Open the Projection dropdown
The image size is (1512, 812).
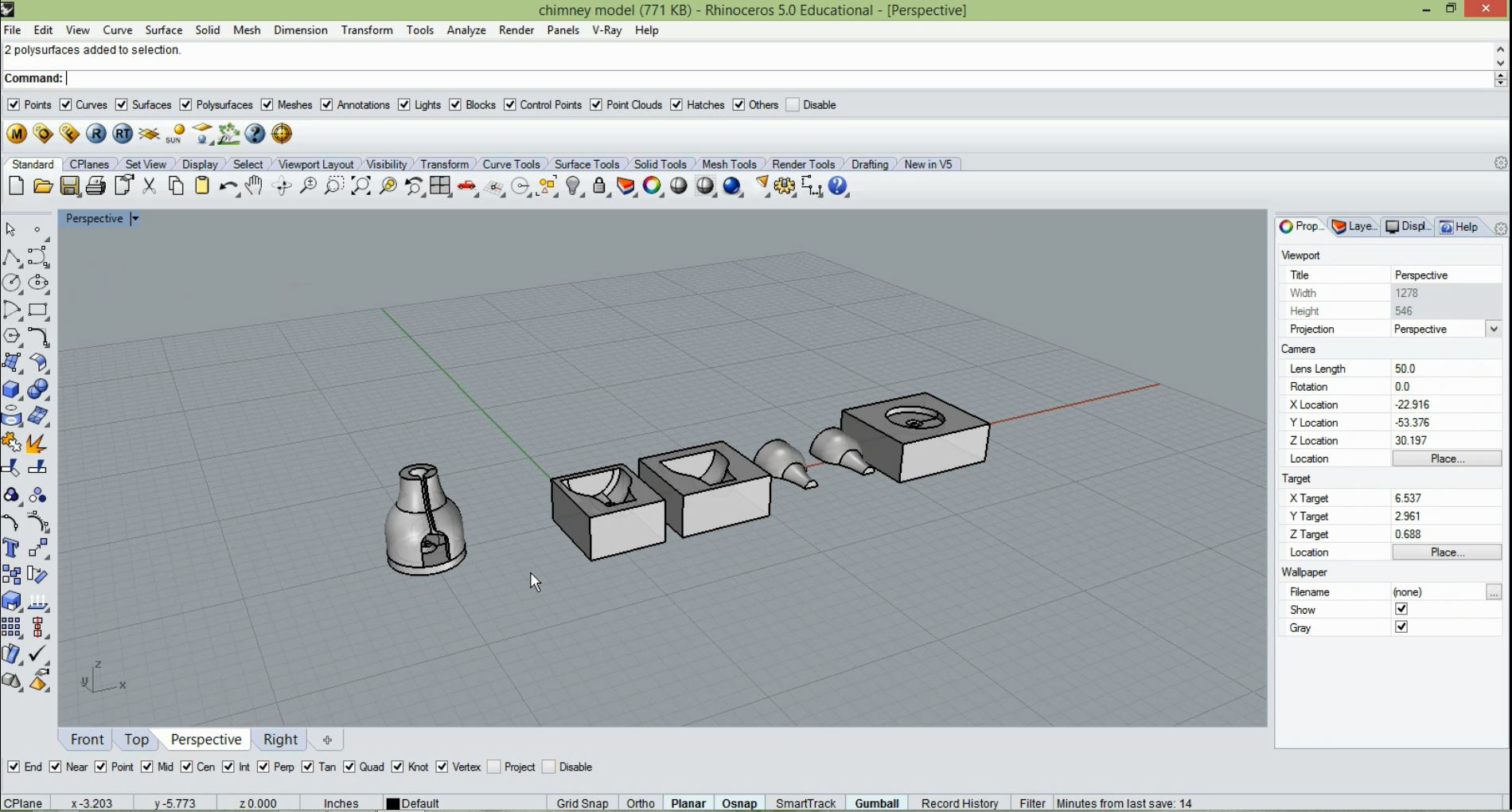tap(1493, 329)
